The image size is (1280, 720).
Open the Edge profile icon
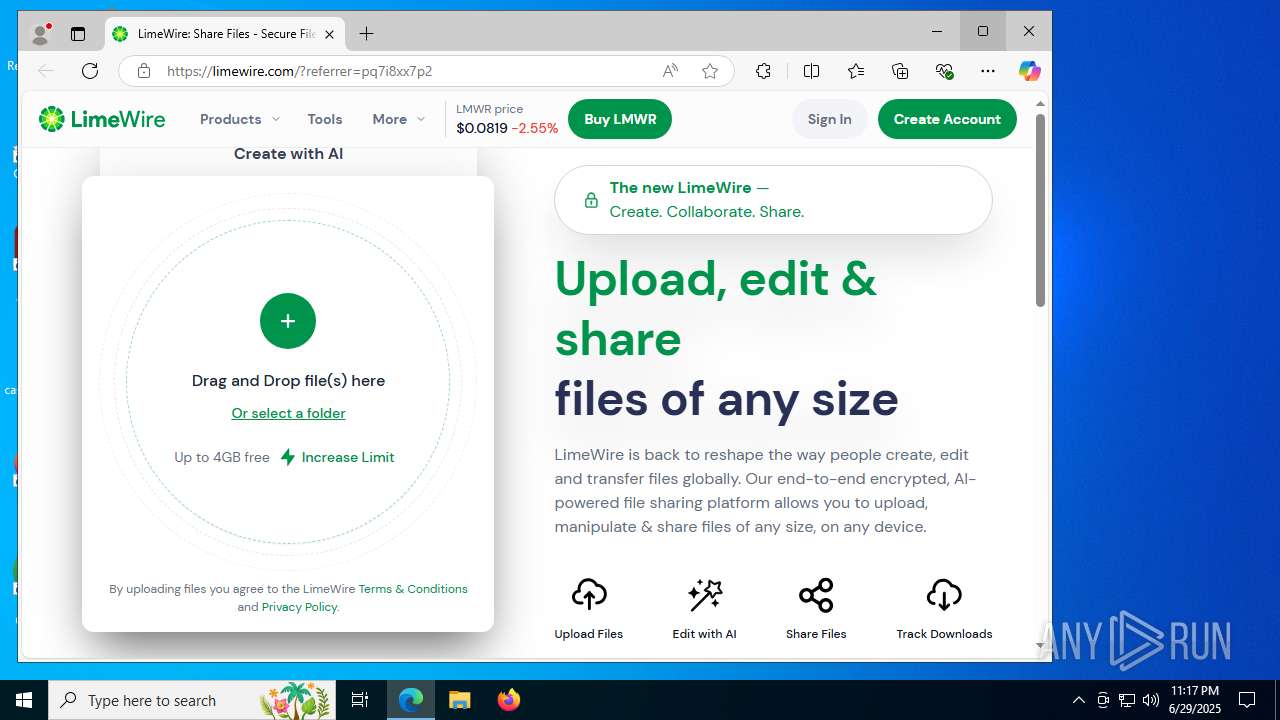(x=41, y=34)
